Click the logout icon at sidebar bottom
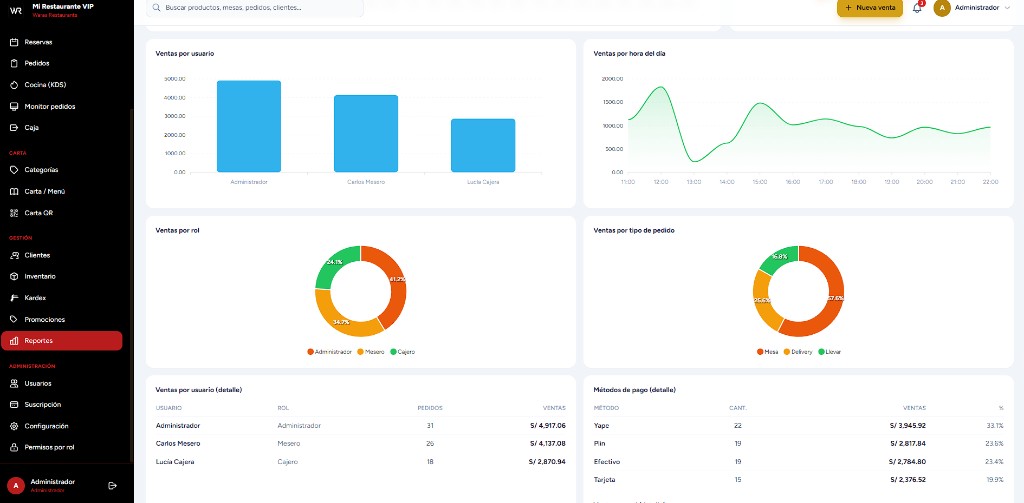The image size is (1024, 503). point(112,485)
